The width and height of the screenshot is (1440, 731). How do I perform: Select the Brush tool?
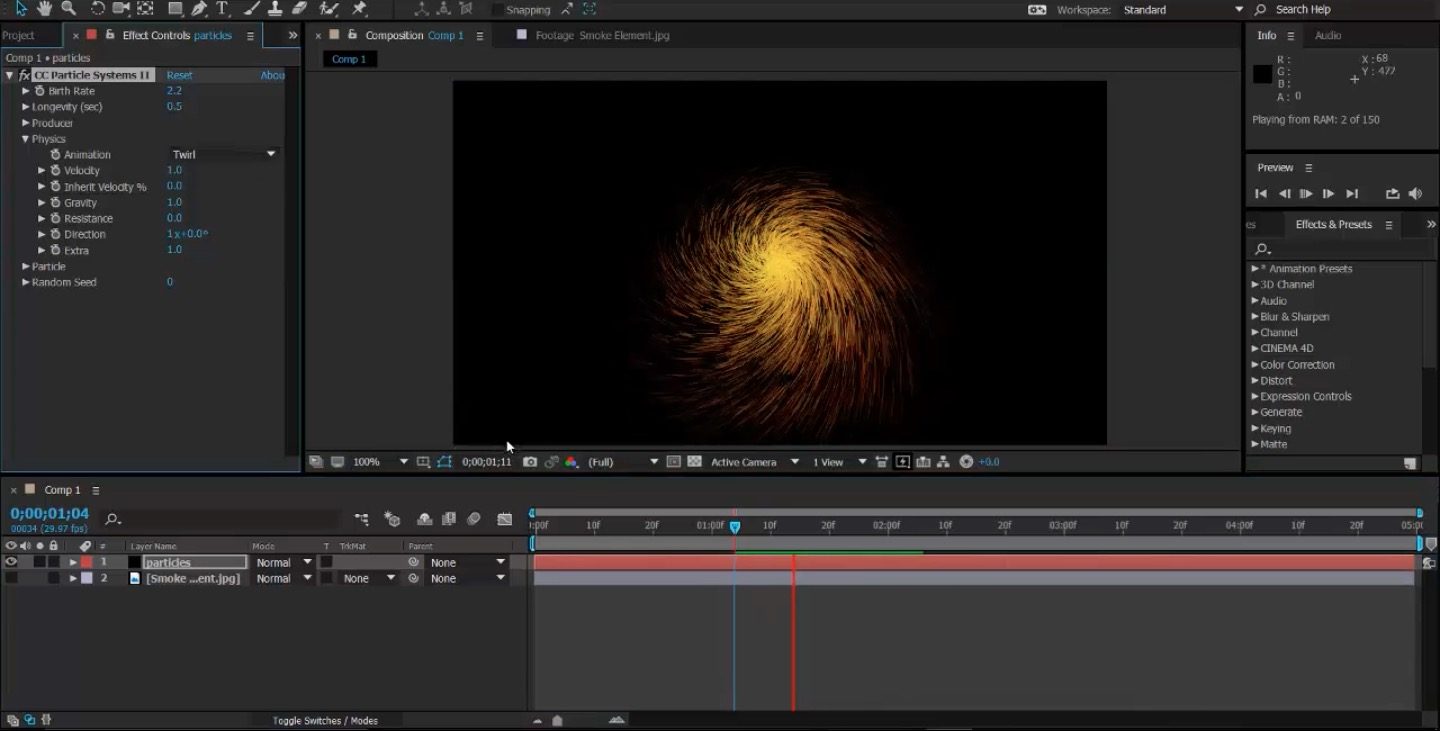click(252, 9)
